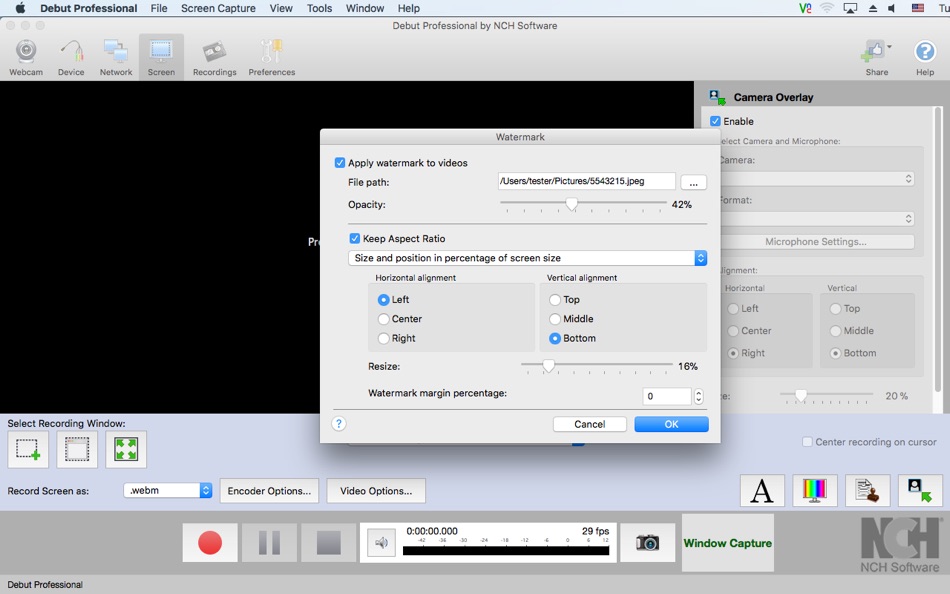Toggle Keep Aspect Ratio checkbox
This screenshot has height=594, width=950.
355,238
